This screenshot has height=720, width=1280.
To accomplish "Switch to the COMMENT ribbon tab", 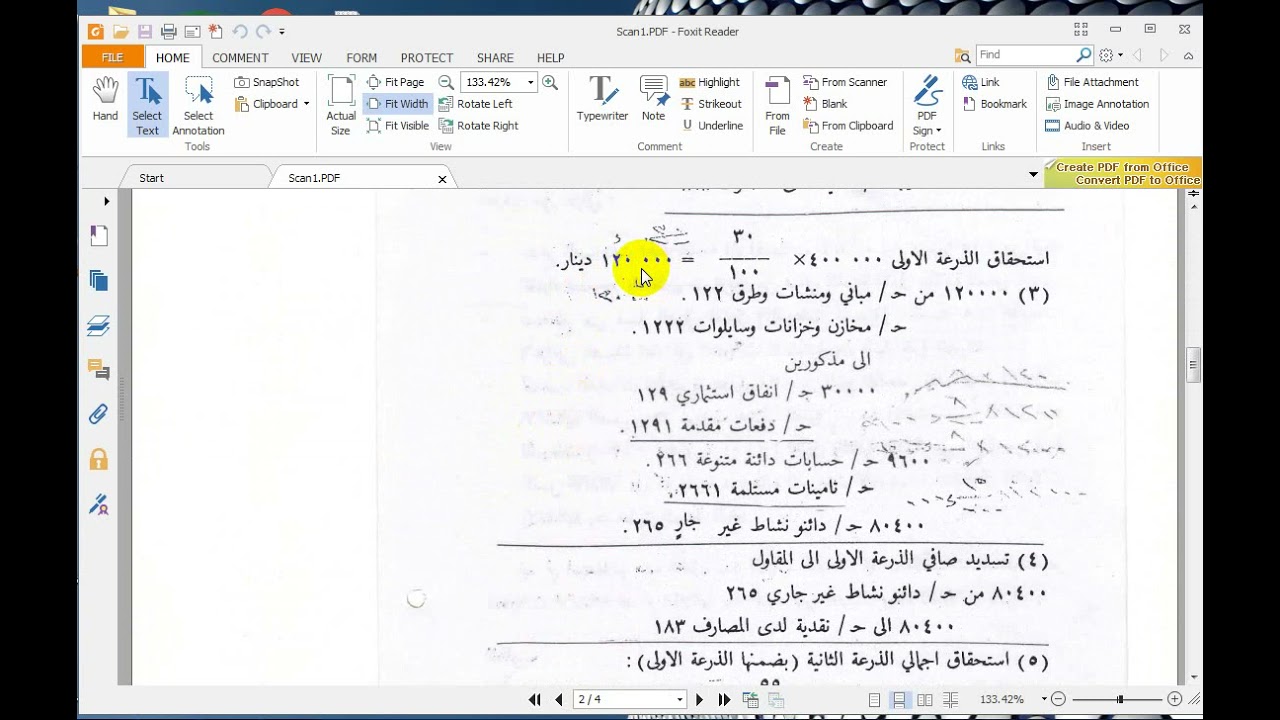I will (240, 58).
